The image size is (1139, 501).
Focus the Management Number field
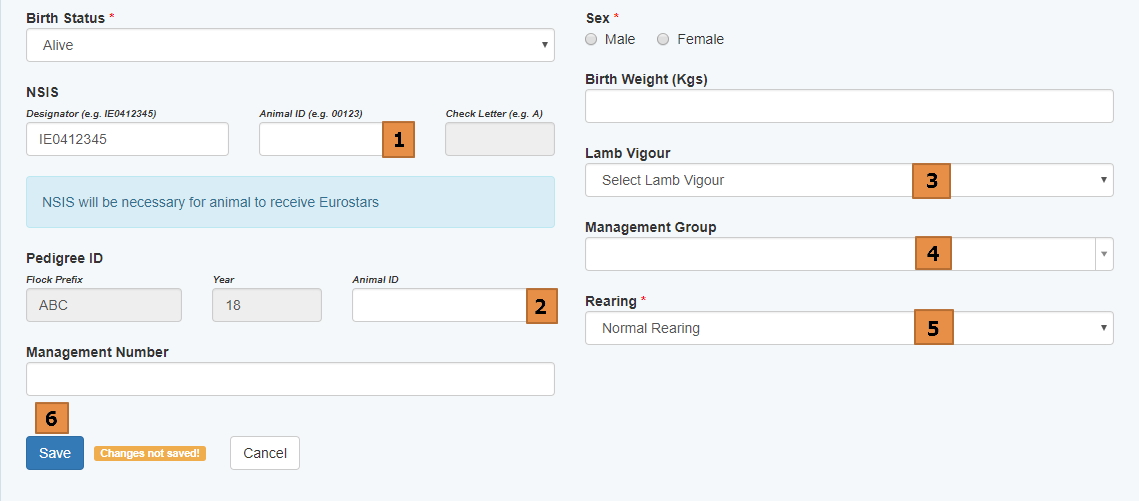pyautogui.click(x=290, y=379)
